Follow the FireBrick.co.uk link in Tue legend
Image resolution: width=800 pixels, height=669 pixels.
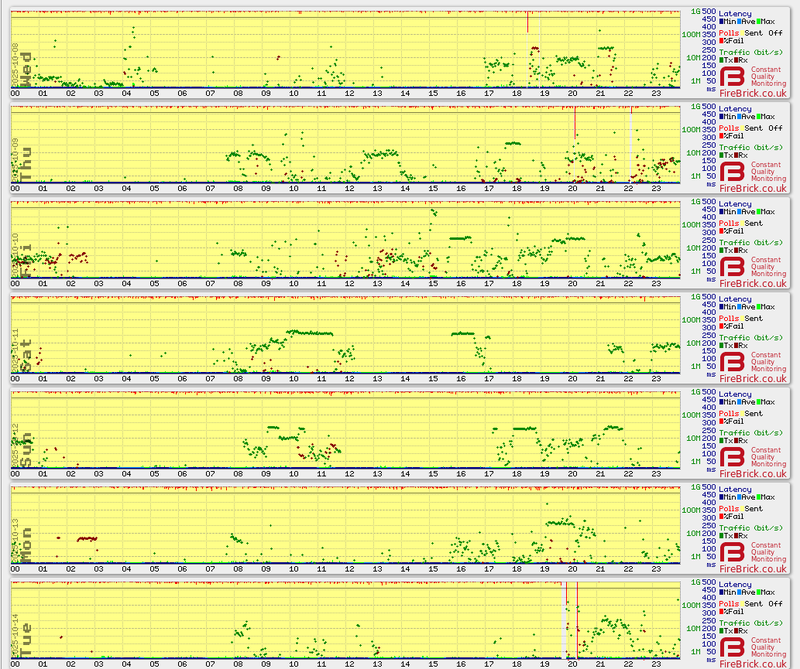click(x=753, y=664)
